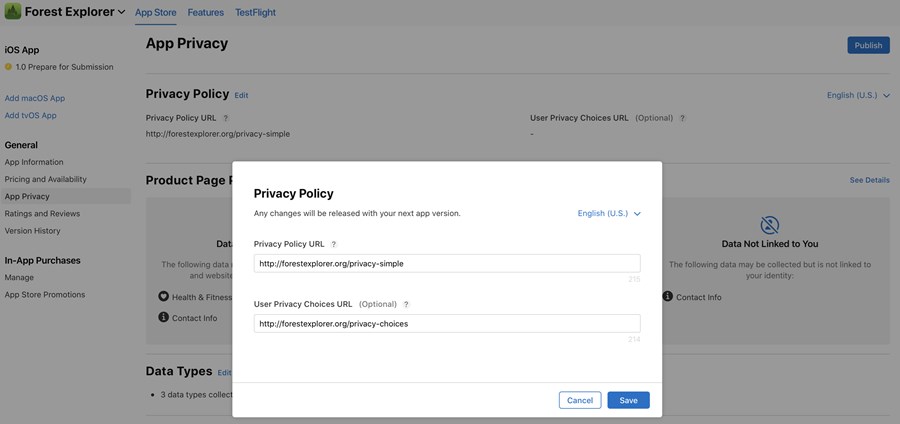Screen dimensions: 900x424
Task: Switch to the App Store tab
Action: tap(156, 12)
